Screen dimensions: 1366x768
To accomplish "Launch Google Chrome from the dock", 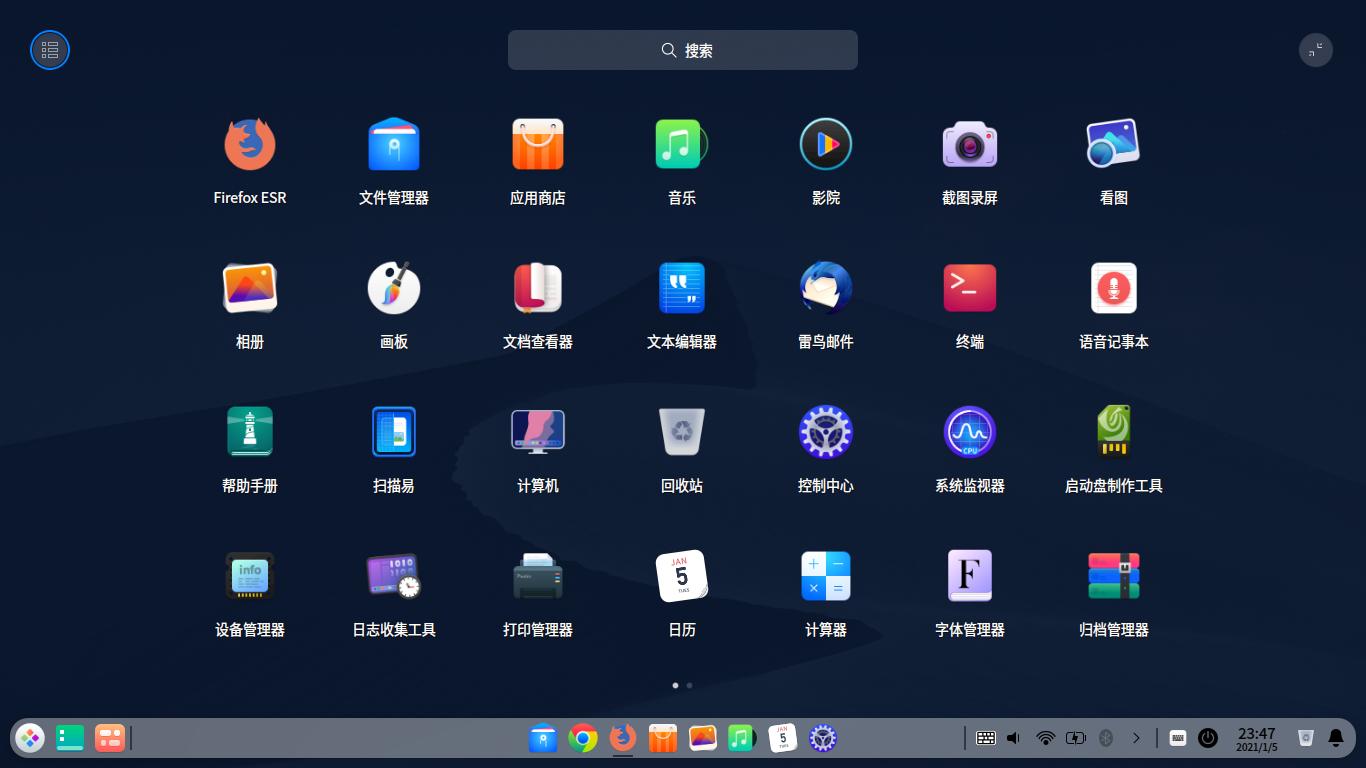I will (583, 738).
